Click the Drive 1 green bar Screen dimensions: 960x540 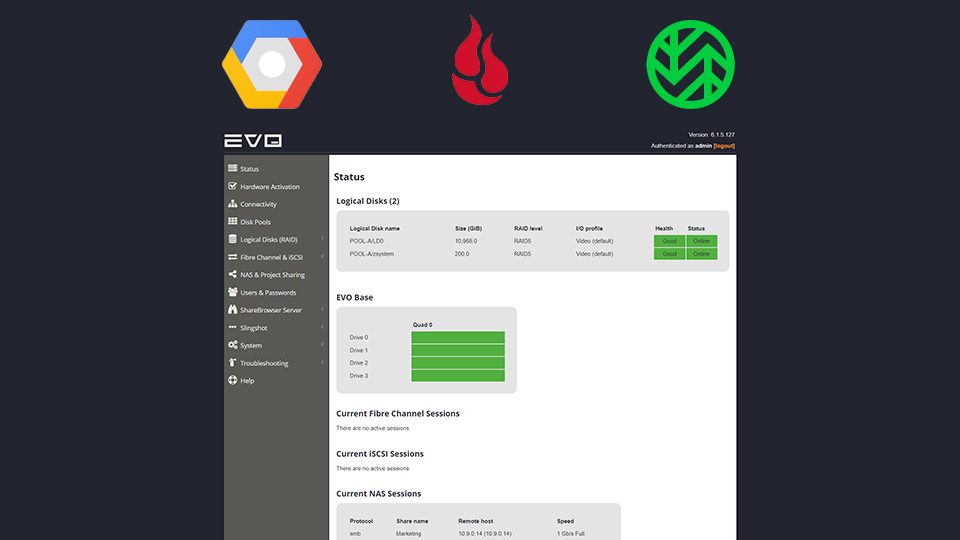click(458, 350)
